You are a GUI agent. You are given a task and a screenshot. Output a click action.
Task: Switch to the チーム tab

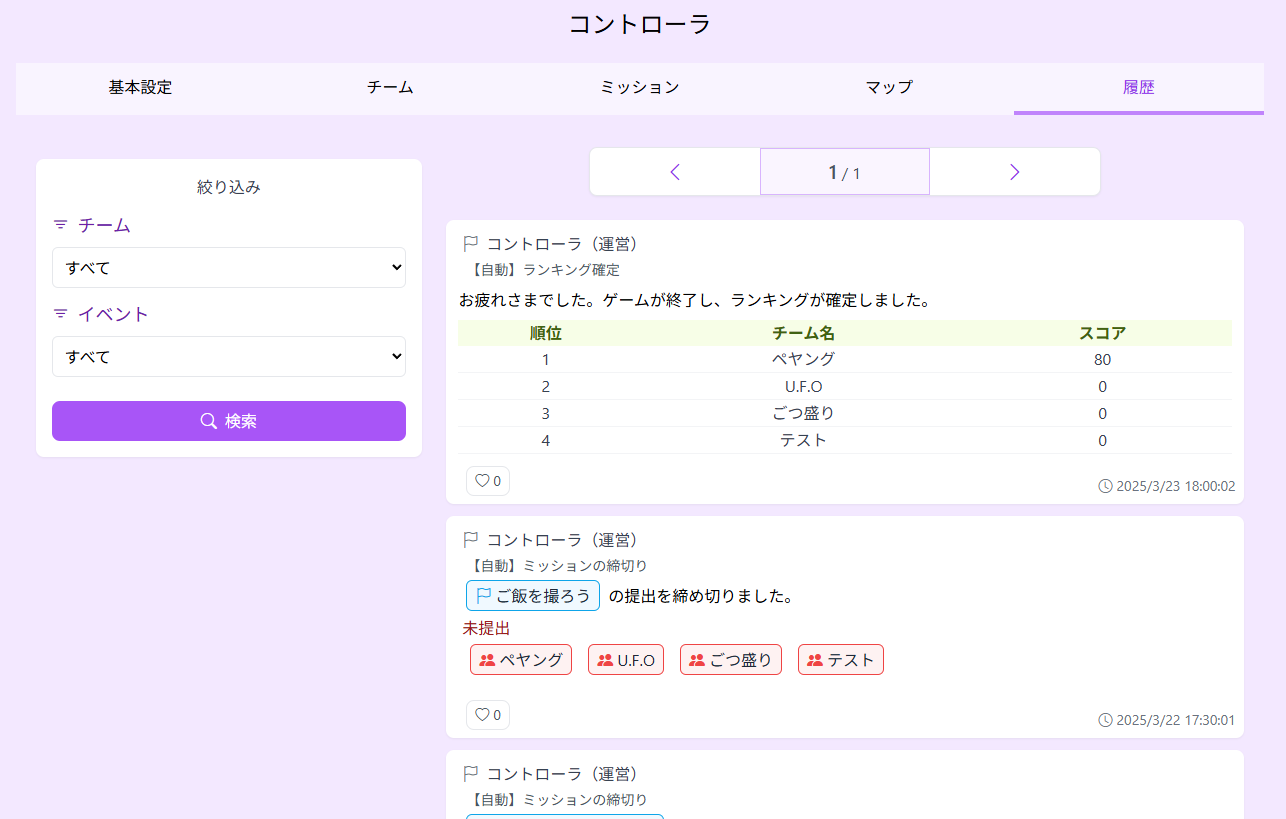pos(390,88)
